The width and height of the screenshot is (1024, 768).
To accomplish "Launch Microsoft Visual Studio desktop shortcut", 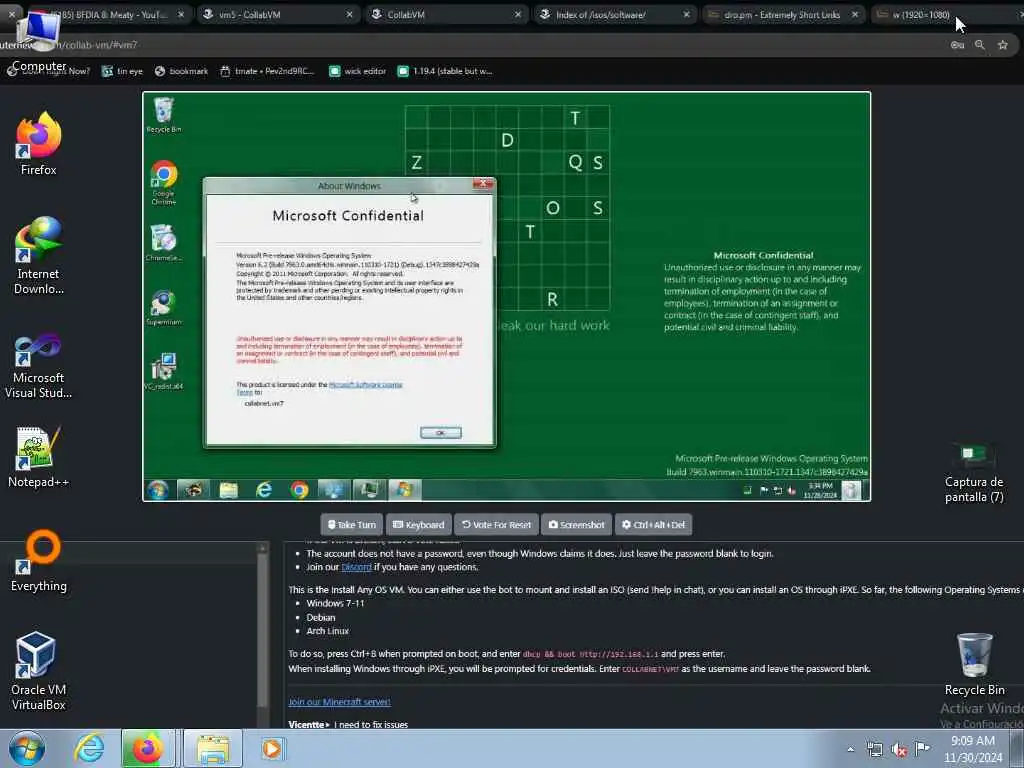I will click(x=39, y=366).
